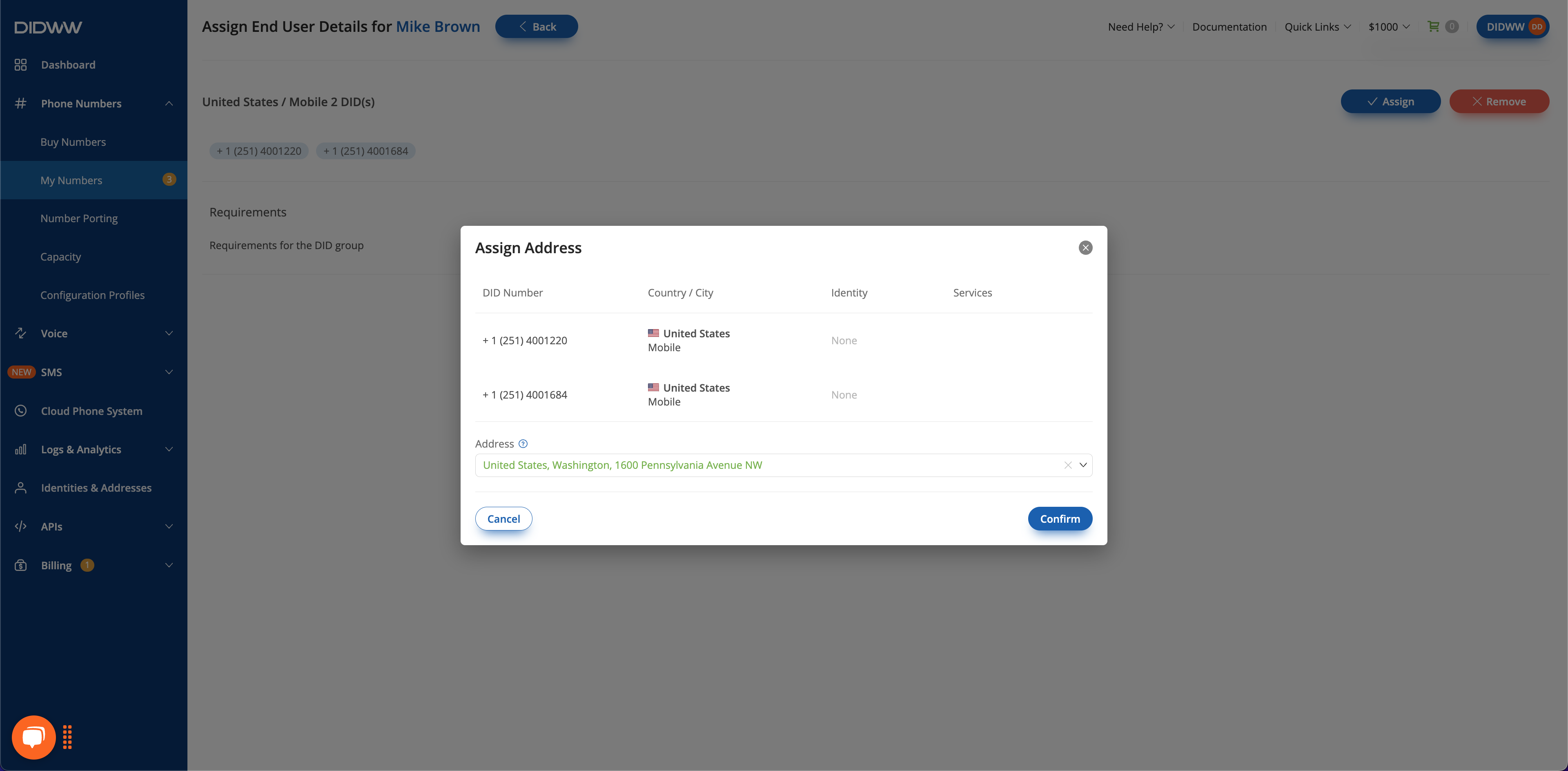Open the orange live chat bubble
1568x771 pixels.
(x=33, y=737)
